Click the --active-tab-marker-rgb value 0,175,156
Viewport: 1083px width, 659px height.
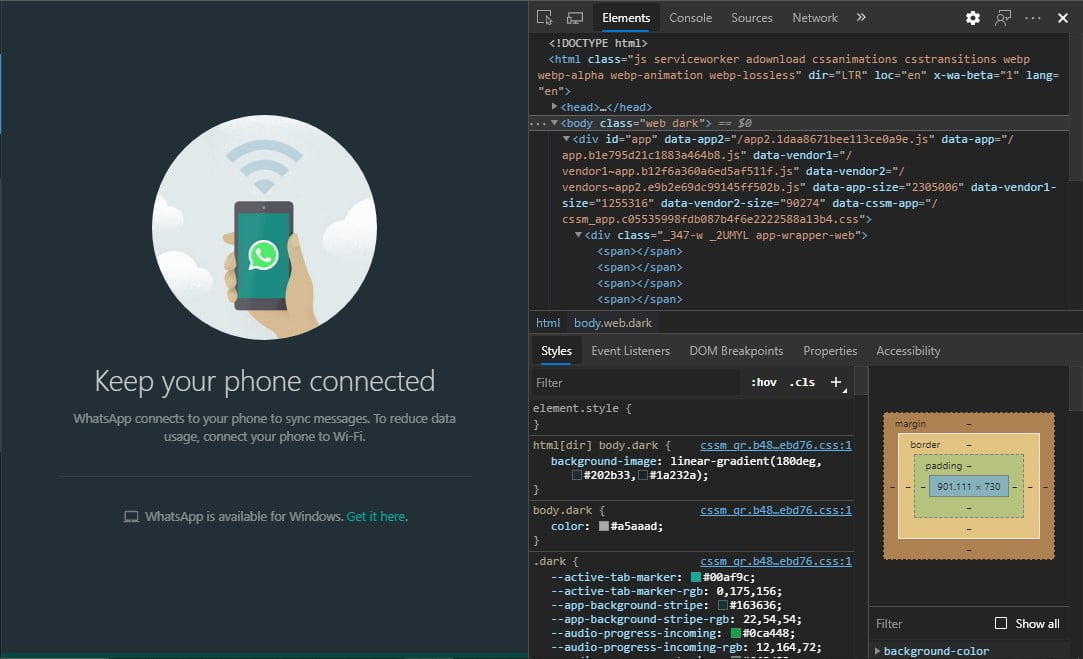[x=749, y=591]
